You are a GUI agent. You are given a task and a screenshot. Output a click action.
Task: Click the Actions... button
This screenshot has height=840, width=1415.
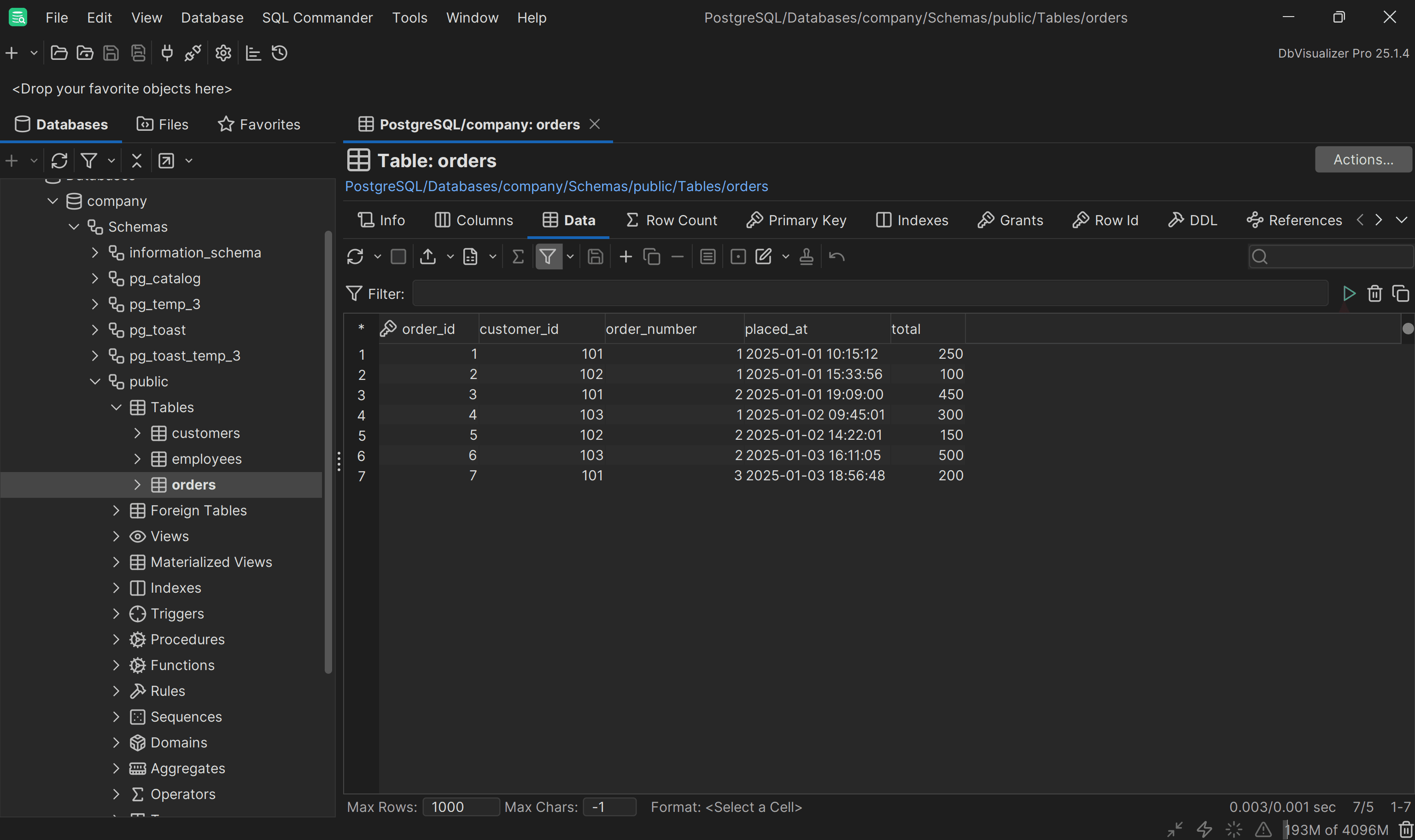point(1362,160)
